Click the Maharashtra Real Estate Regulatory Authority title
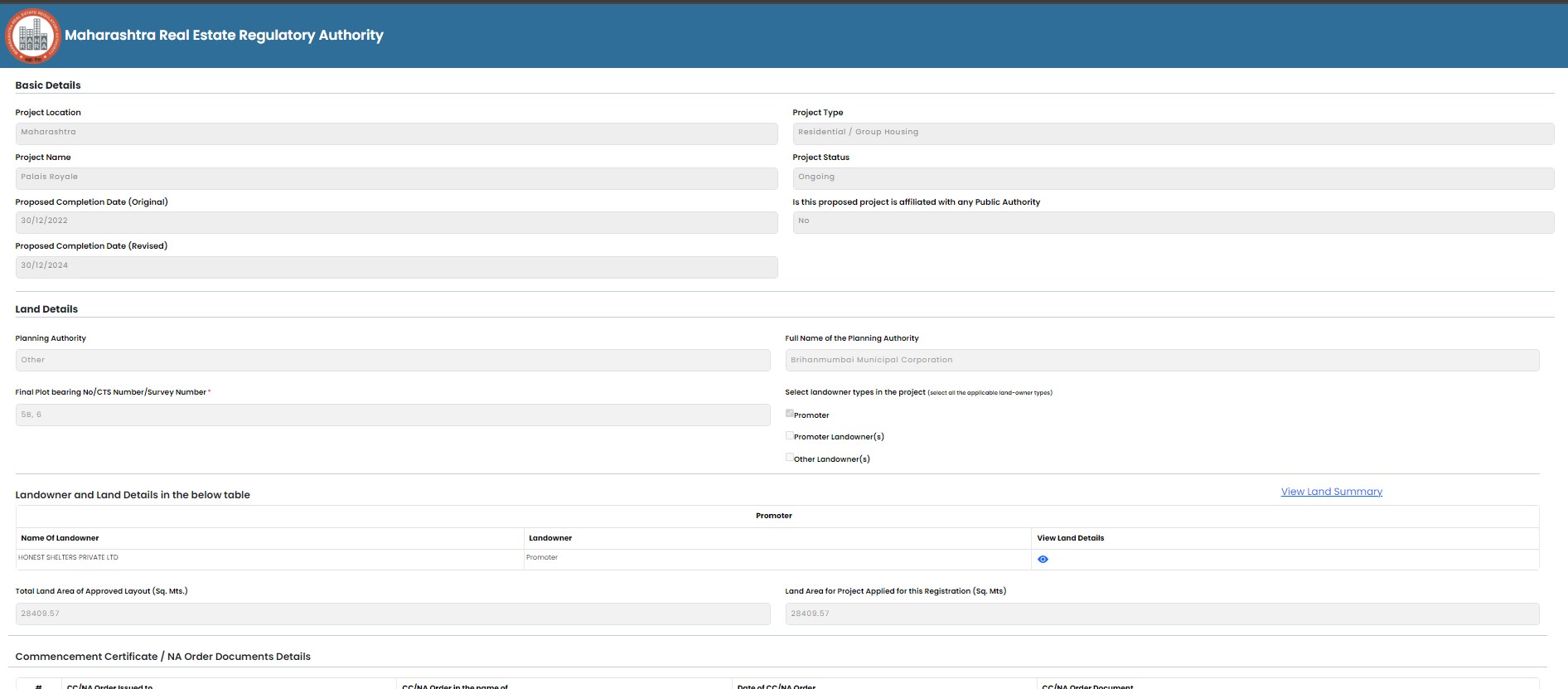Viewport: 1568px width, 689px height. tap(224, 36)
